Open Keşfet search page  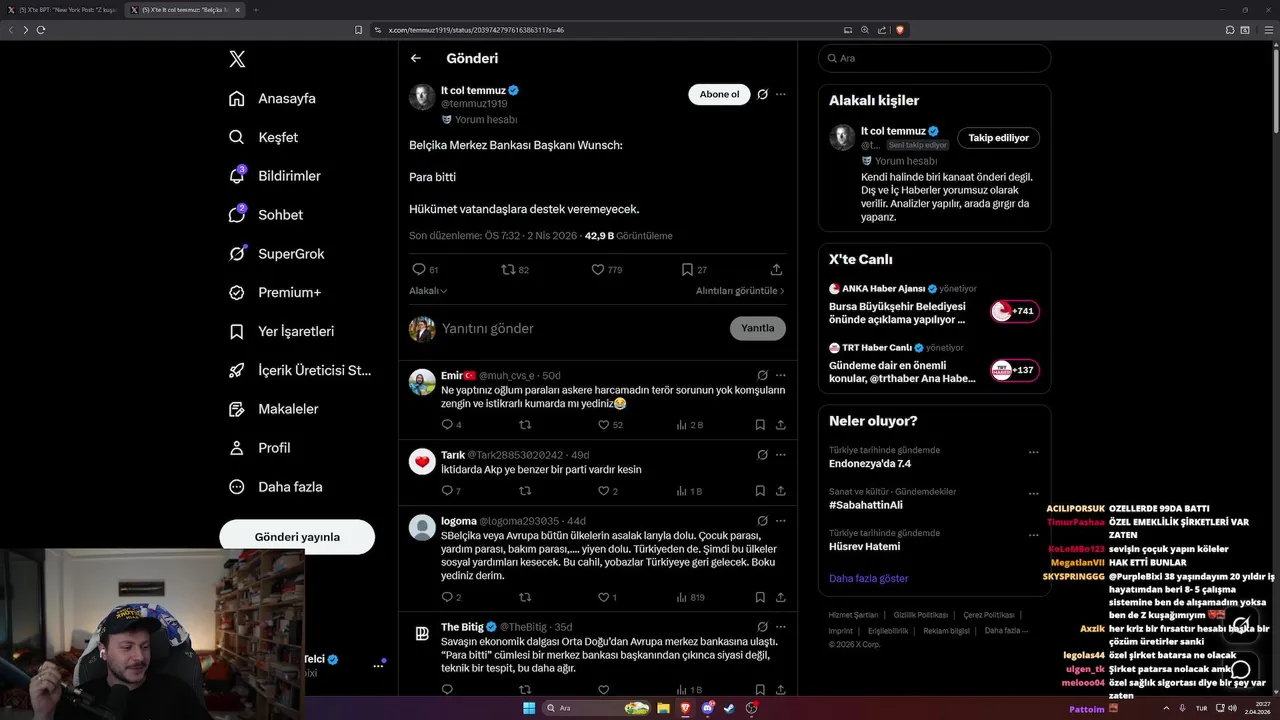tap(263, 137)
